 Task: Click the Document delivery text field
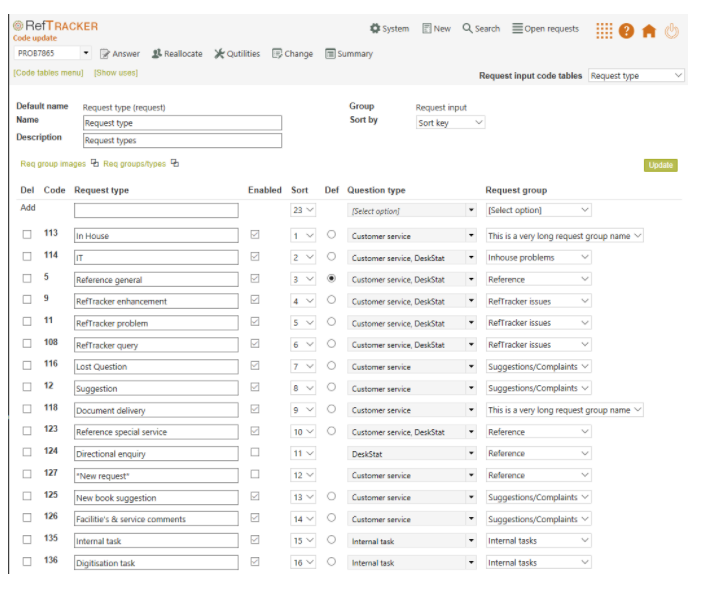click(x=156, y=410)
